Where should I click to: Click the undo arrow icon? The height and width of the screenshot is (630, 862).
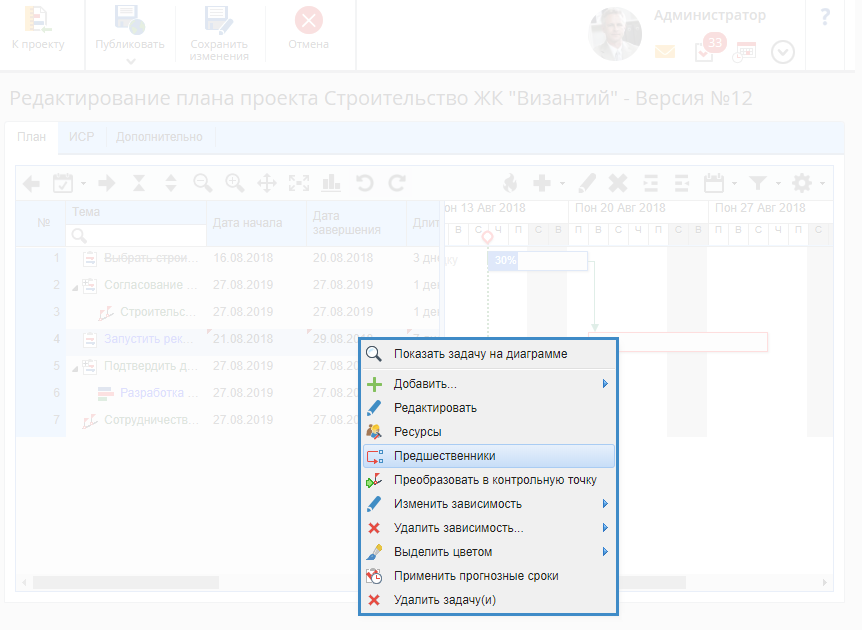[364, 183]
